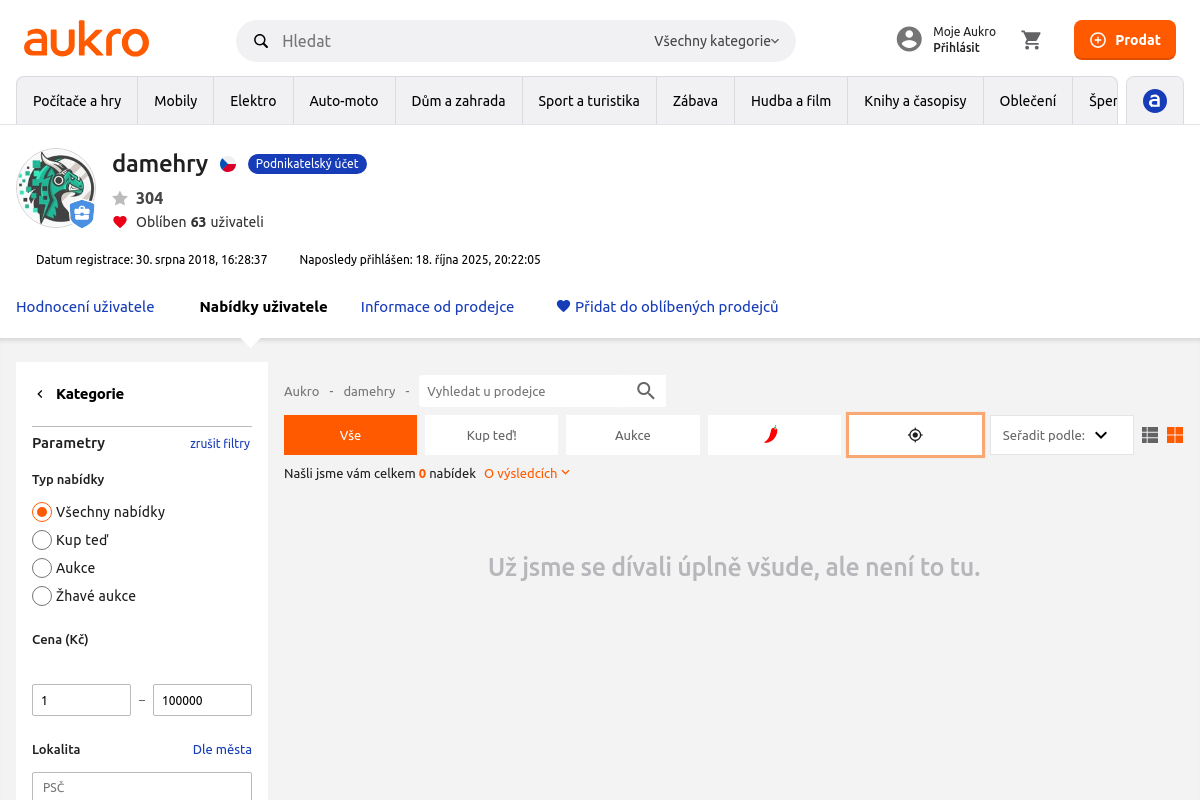Open Zábava category menu
This screenshot has width=1200, height=800.
(x=695, y=101)
